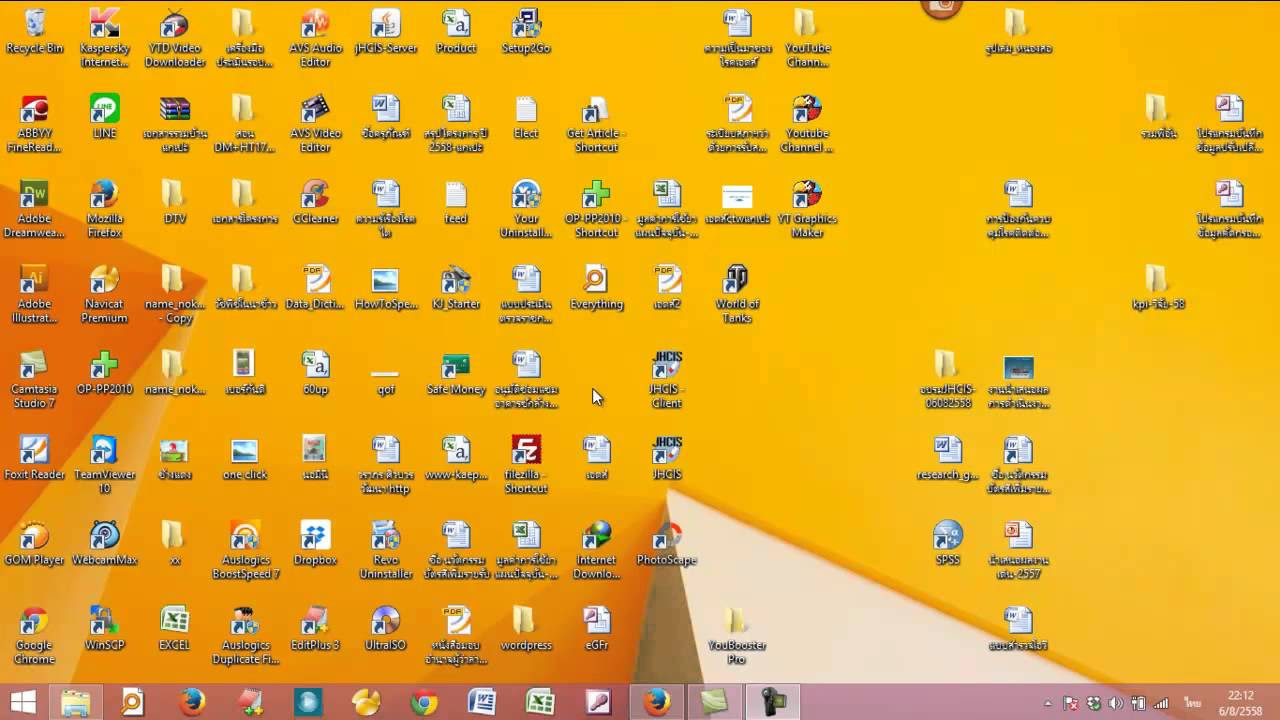Click the Windows Start button
The width and height of the screenshot is (1280, 720).
[23, 702]
